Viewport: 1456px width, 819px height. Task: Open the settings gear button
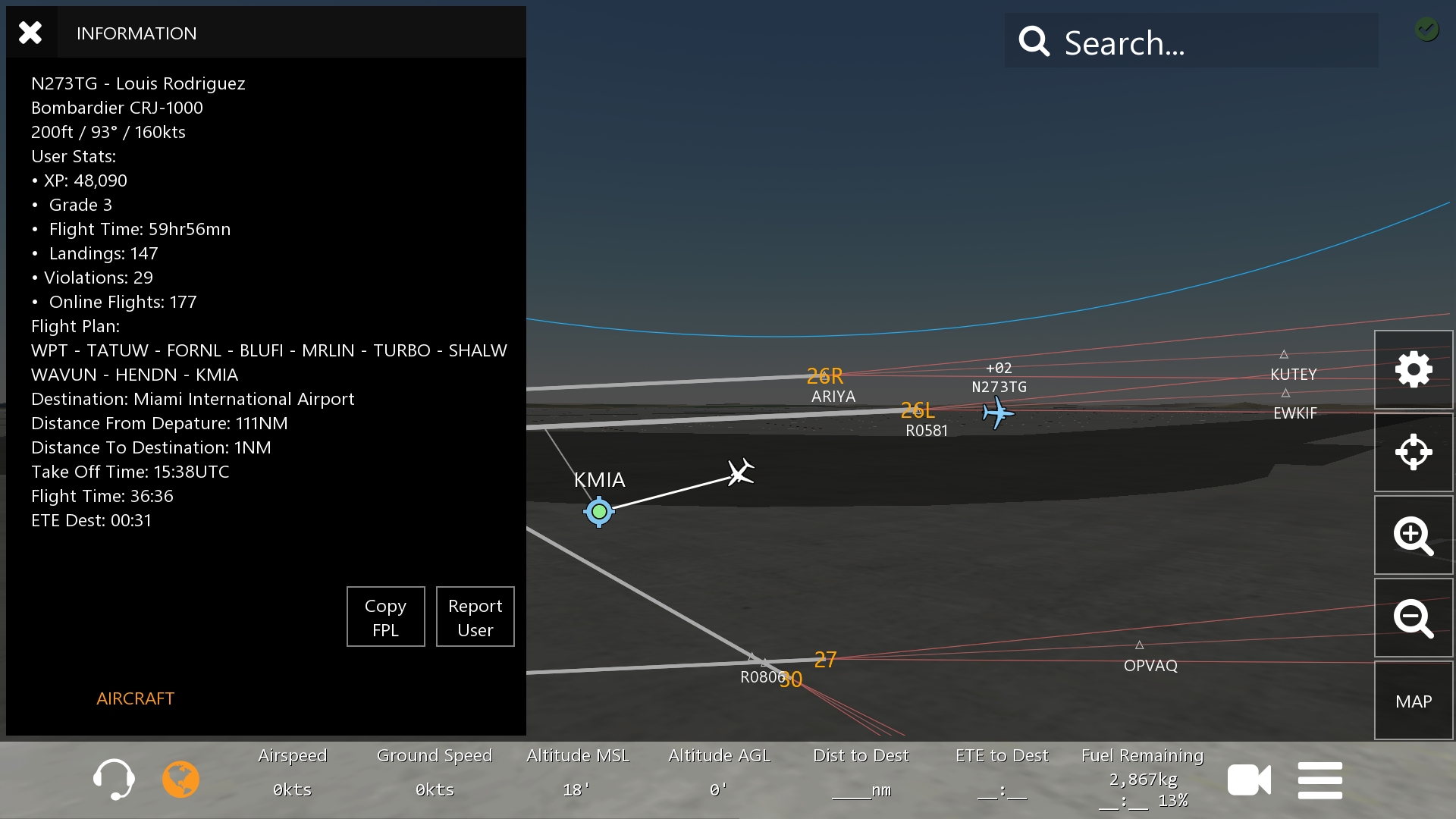[1413, 370]
